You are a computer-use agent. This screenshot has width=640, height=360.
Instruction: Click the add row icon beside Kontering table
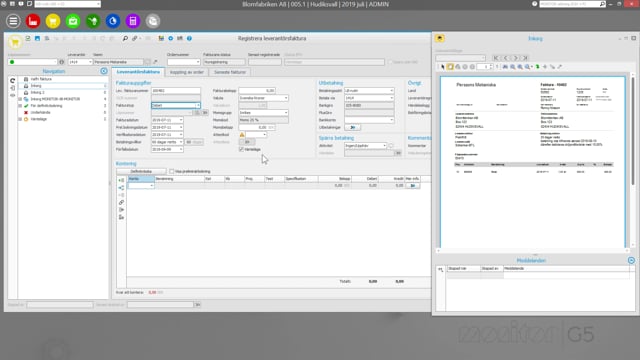(121, 180)
